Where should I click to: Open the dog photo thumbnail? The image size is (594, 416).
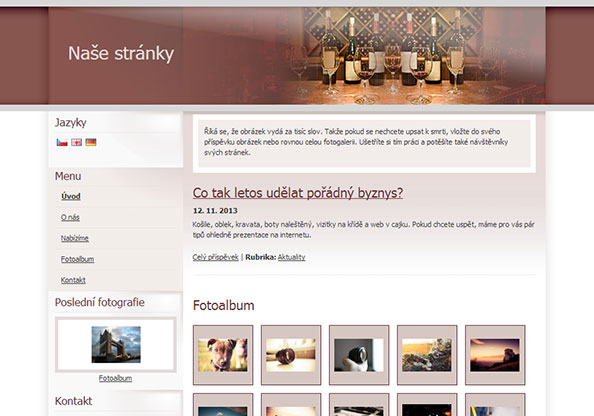pos(223,355)
